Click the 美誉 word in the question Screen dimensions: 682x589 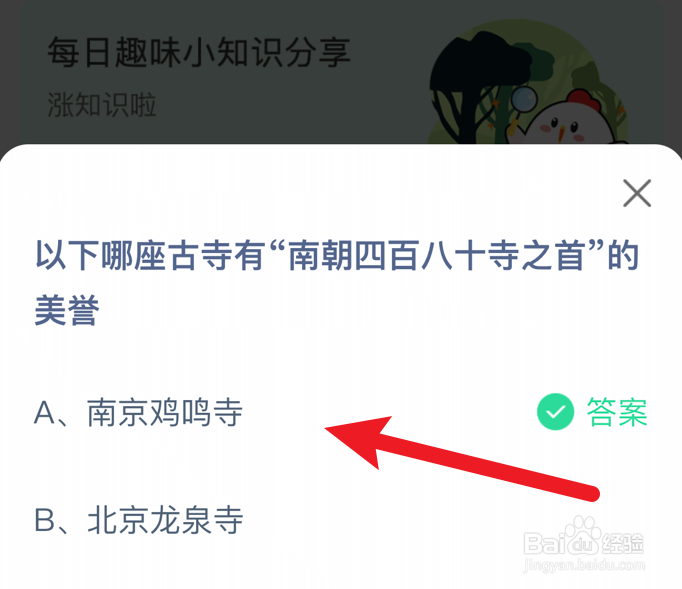(x=67, y=310)
